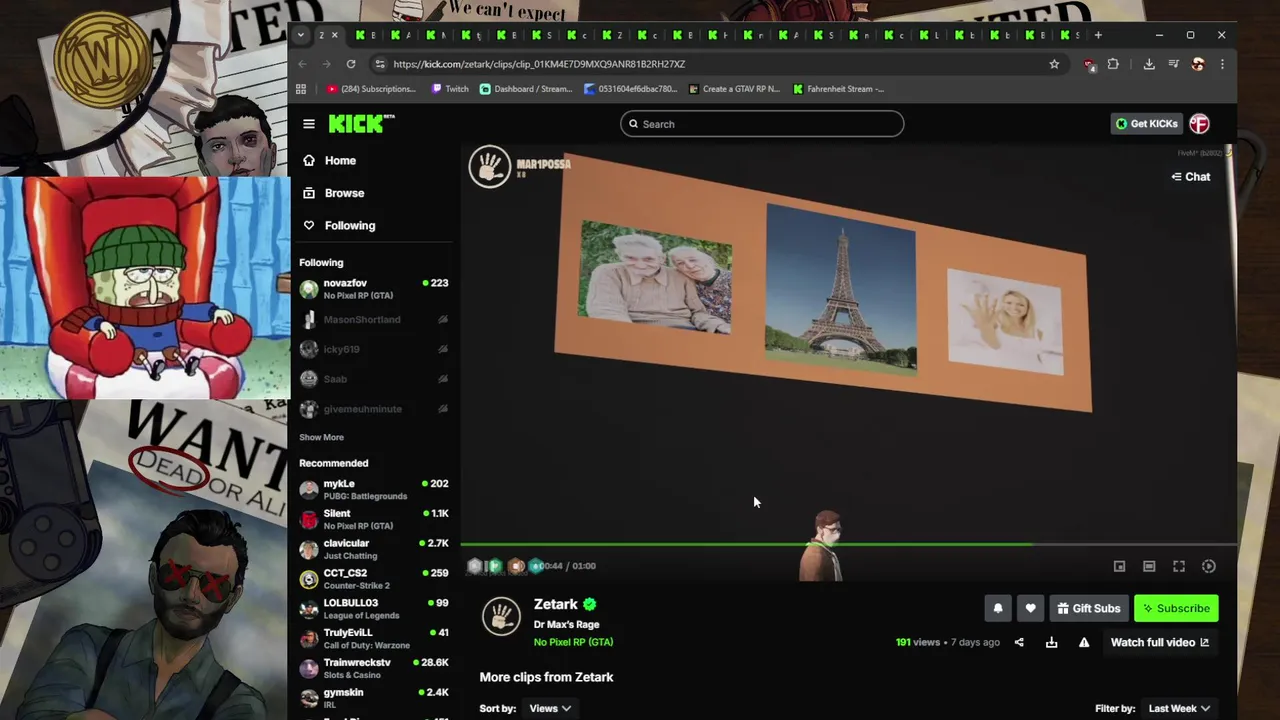Go to Home in the sidebar
The width and height of the screenshot is (1280, 720).
pos(340,160)
